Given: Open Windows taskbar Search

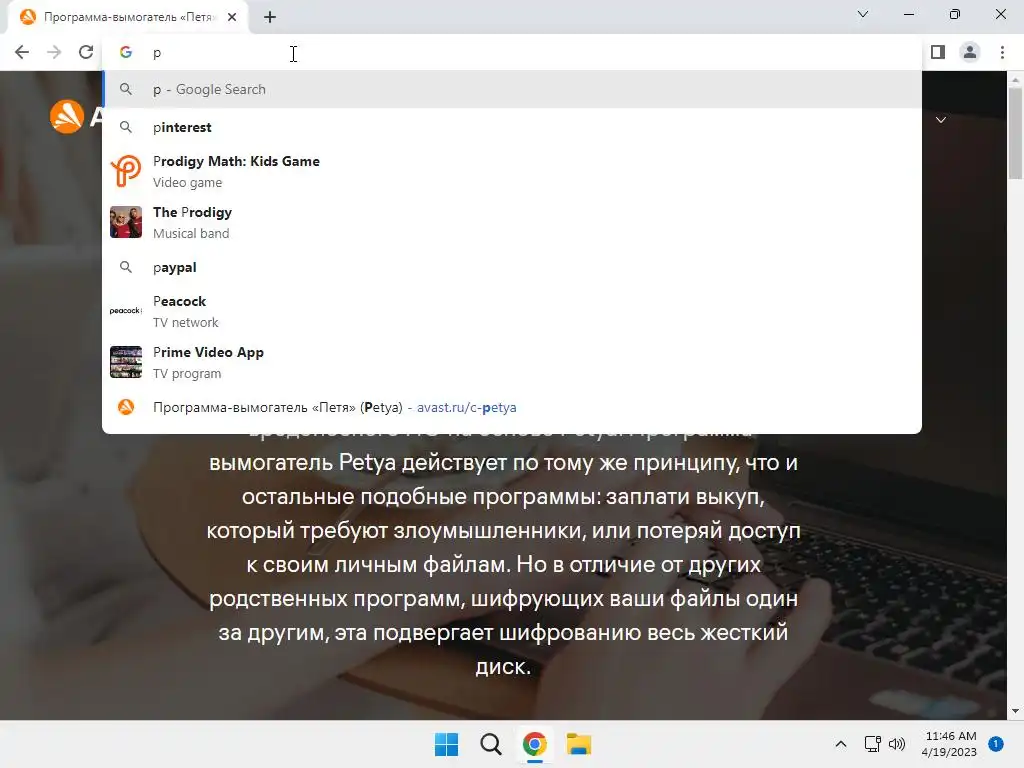Looking at the screenshot, I should tap(490, 744).
